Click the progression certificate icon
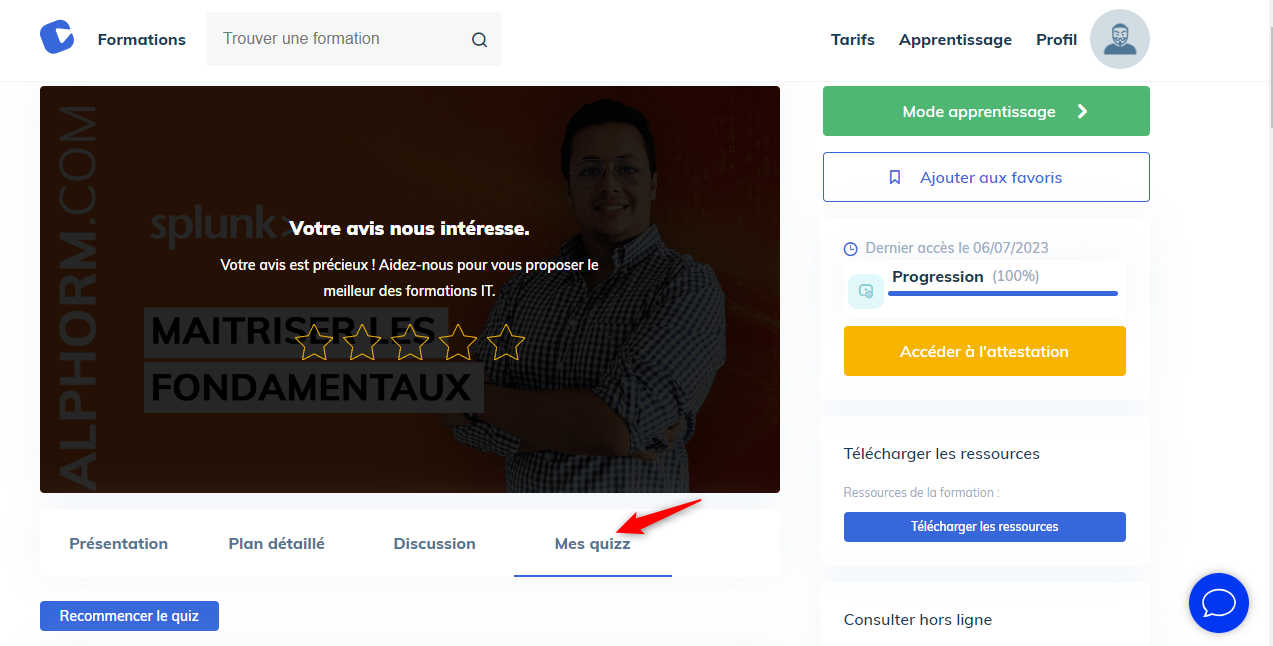 866,291
